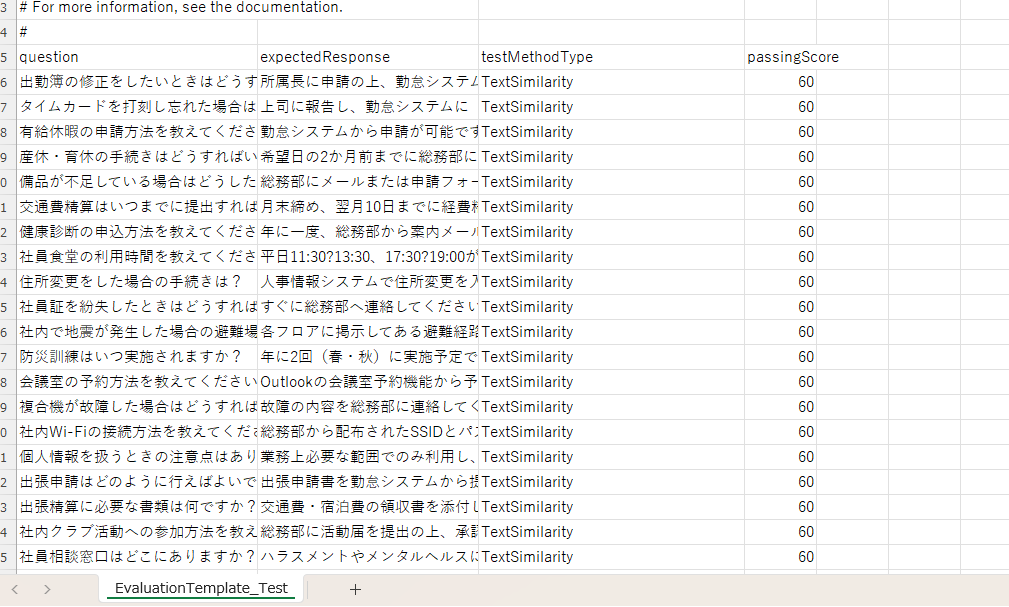Screen dimensions: 1009x607
Task: Select response cell starting '故障の内容を総務部に'
Action: (368, 407)
